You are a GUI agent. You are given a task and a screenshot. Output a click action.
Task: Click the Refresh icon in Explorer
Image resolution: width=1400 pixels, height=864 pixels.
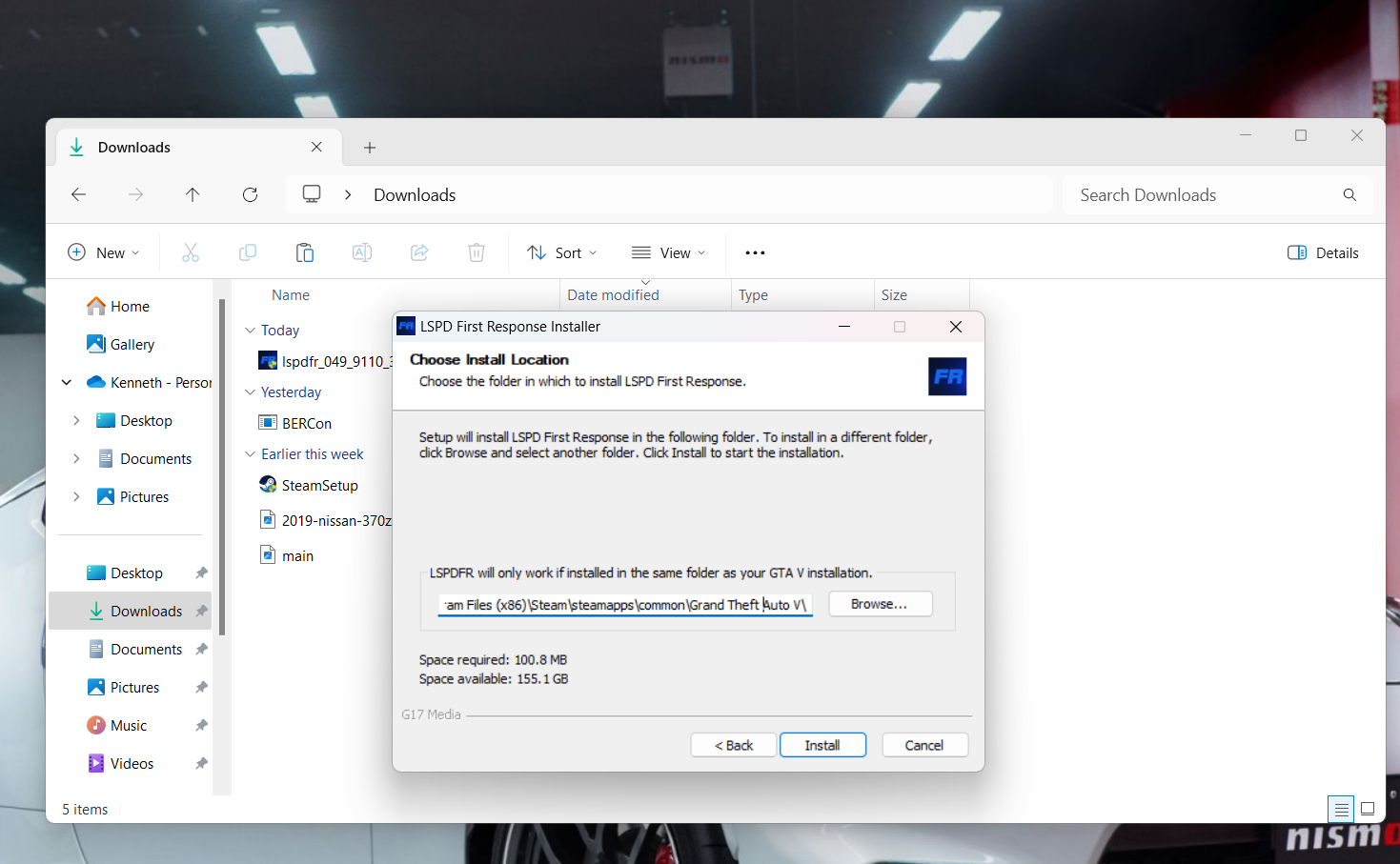(x=250, y=195)
